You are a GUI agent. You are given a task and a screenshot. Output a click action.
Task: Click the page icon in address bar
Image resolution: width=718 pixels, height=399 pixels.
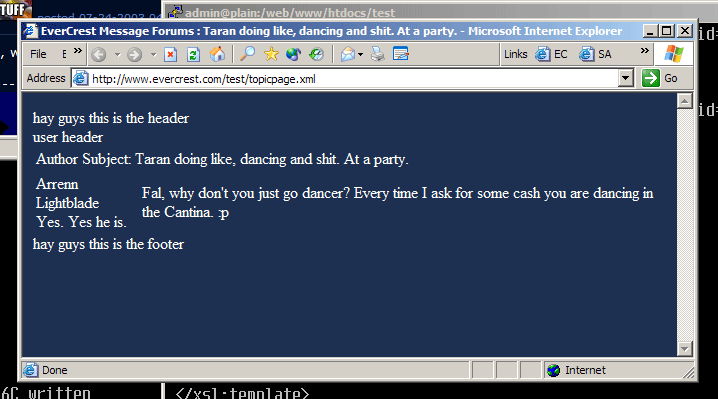tap(81, 78)
